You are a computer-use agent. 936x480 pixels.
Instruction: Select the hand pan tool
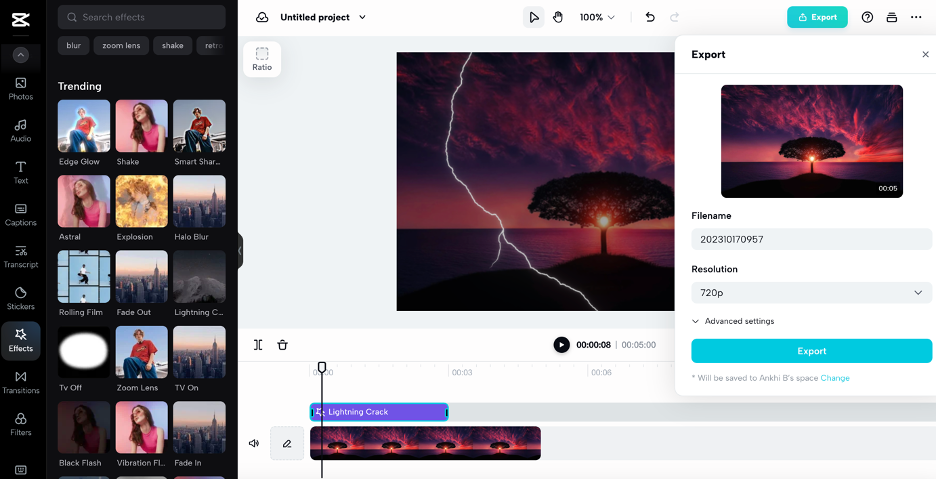(x=558, y=17)
